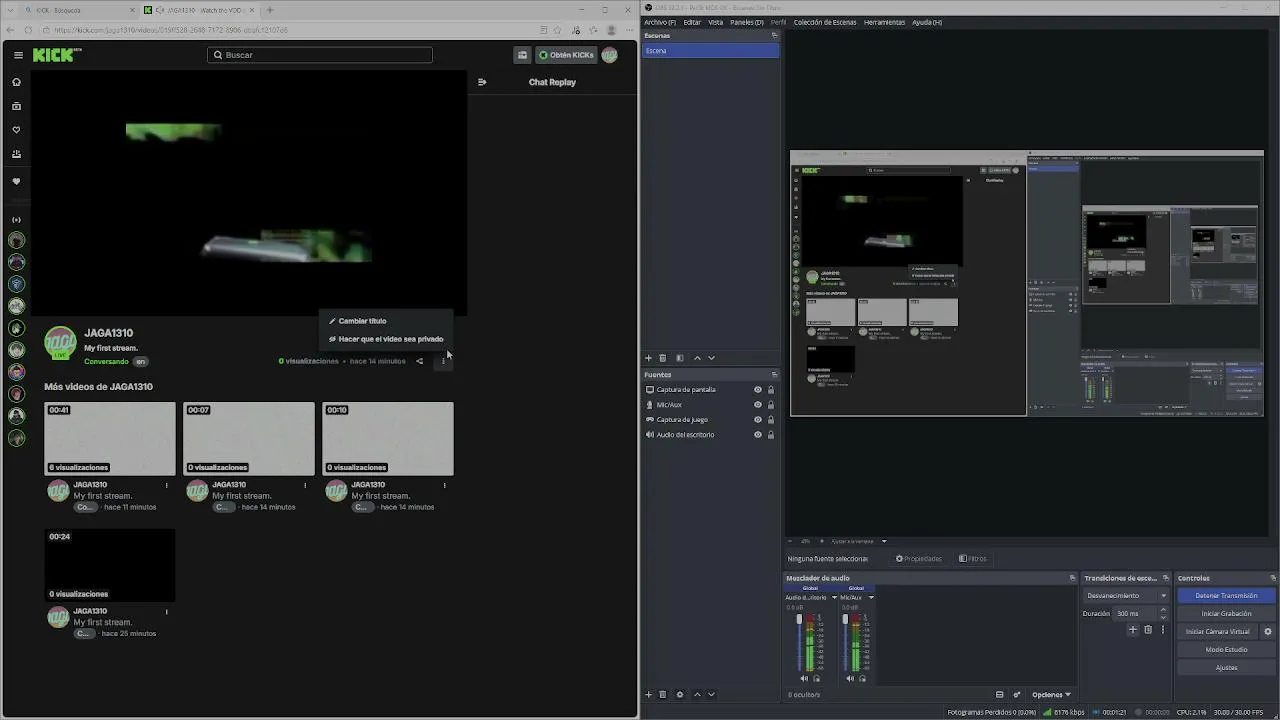Image resolution: width=1280 pixels, height=720 pixels.
Task: Undock the Fuentes panel
Action: coord(774,375)
